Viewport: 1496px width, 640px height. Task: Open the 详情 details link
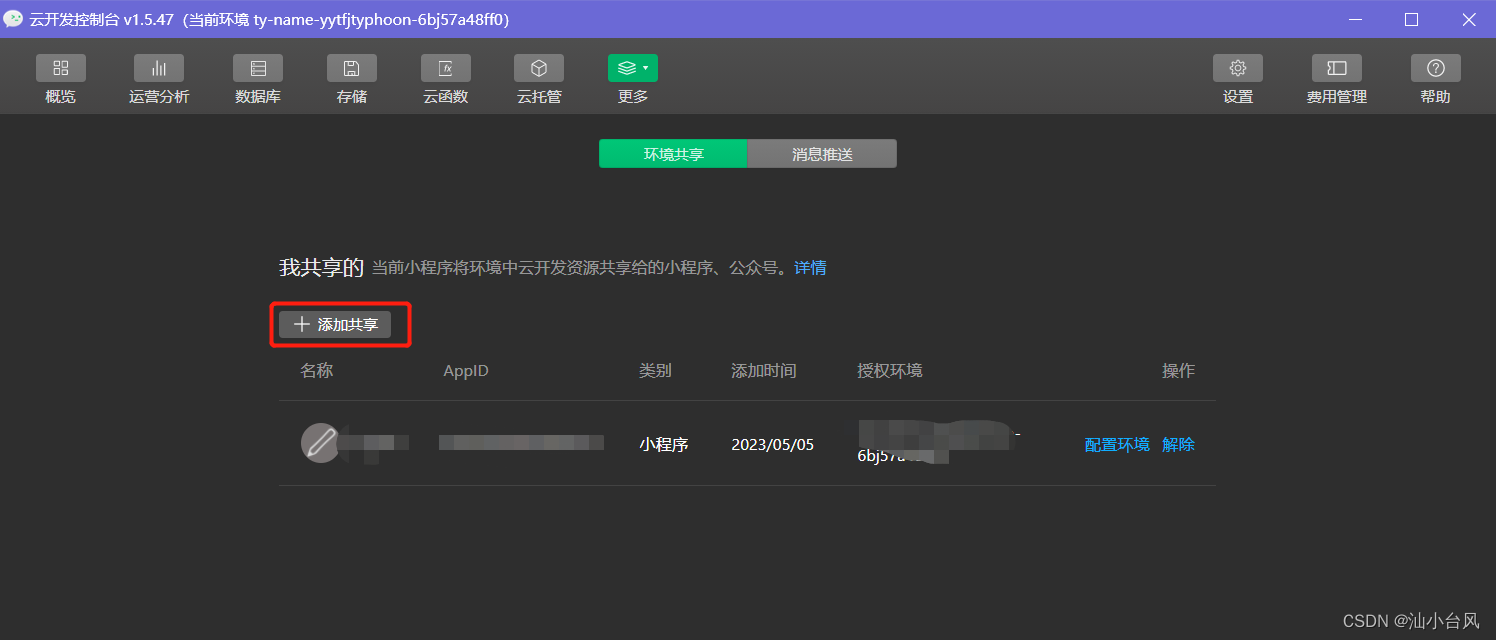[x=810, y=268]
